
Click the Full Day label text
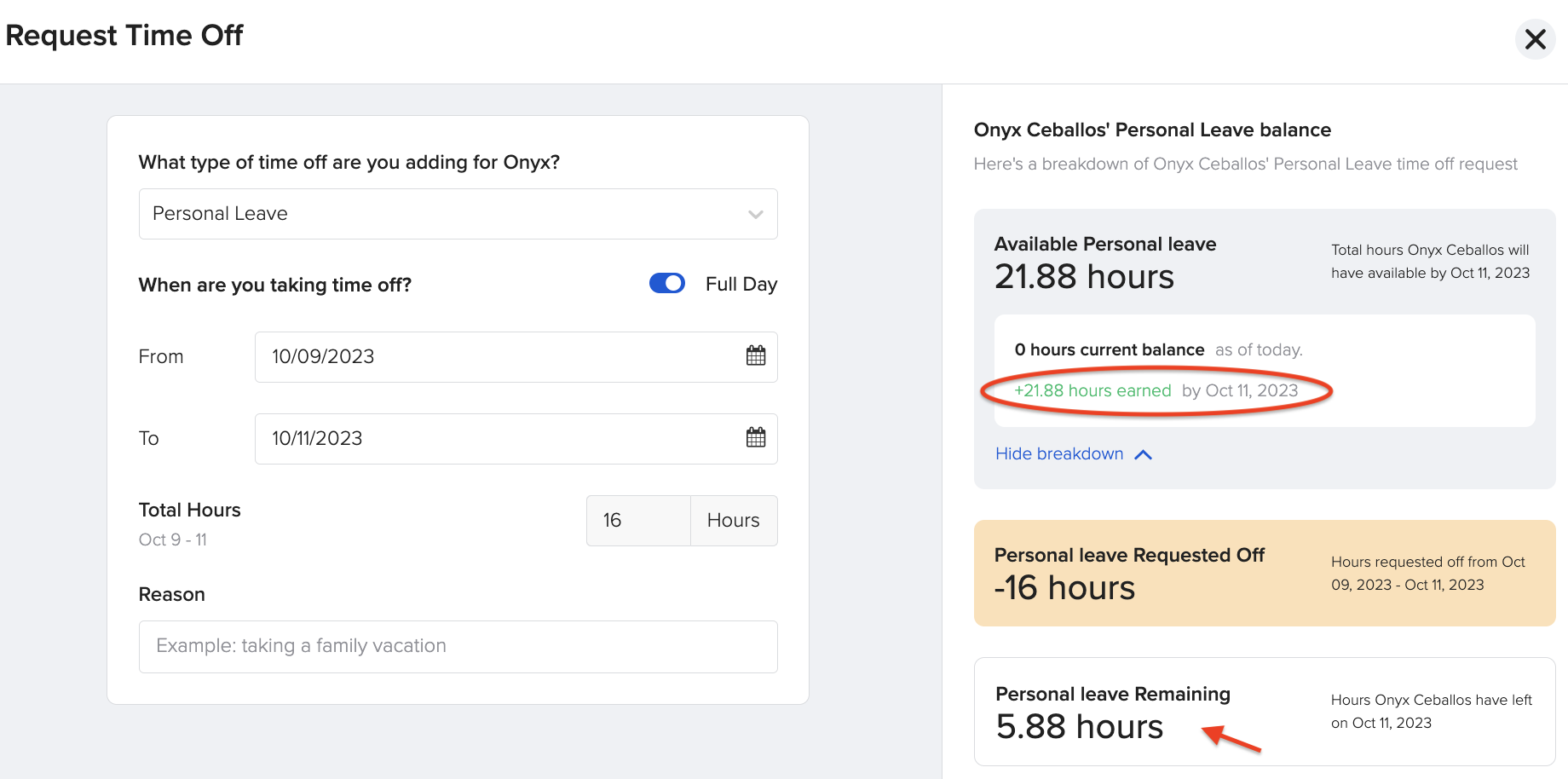741,285
